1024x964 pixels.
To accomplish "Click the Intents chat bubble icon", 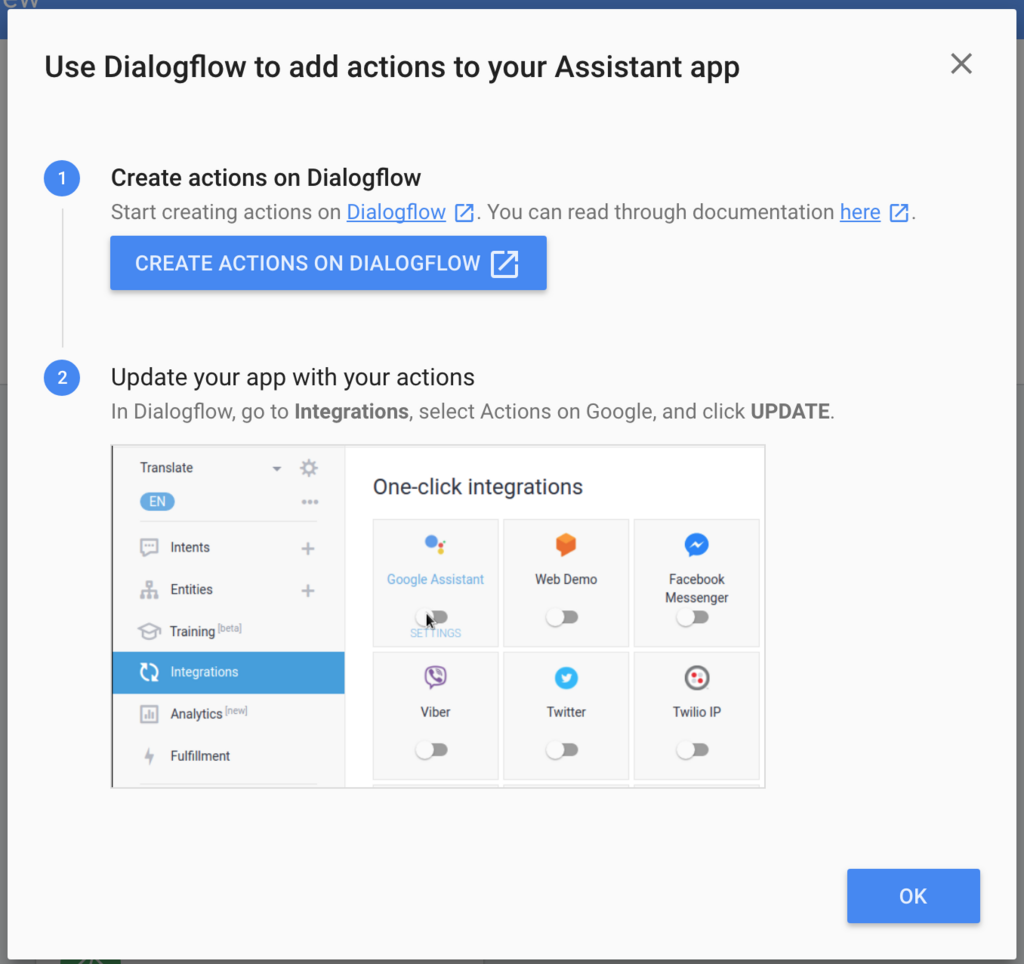I will (149, 547).
